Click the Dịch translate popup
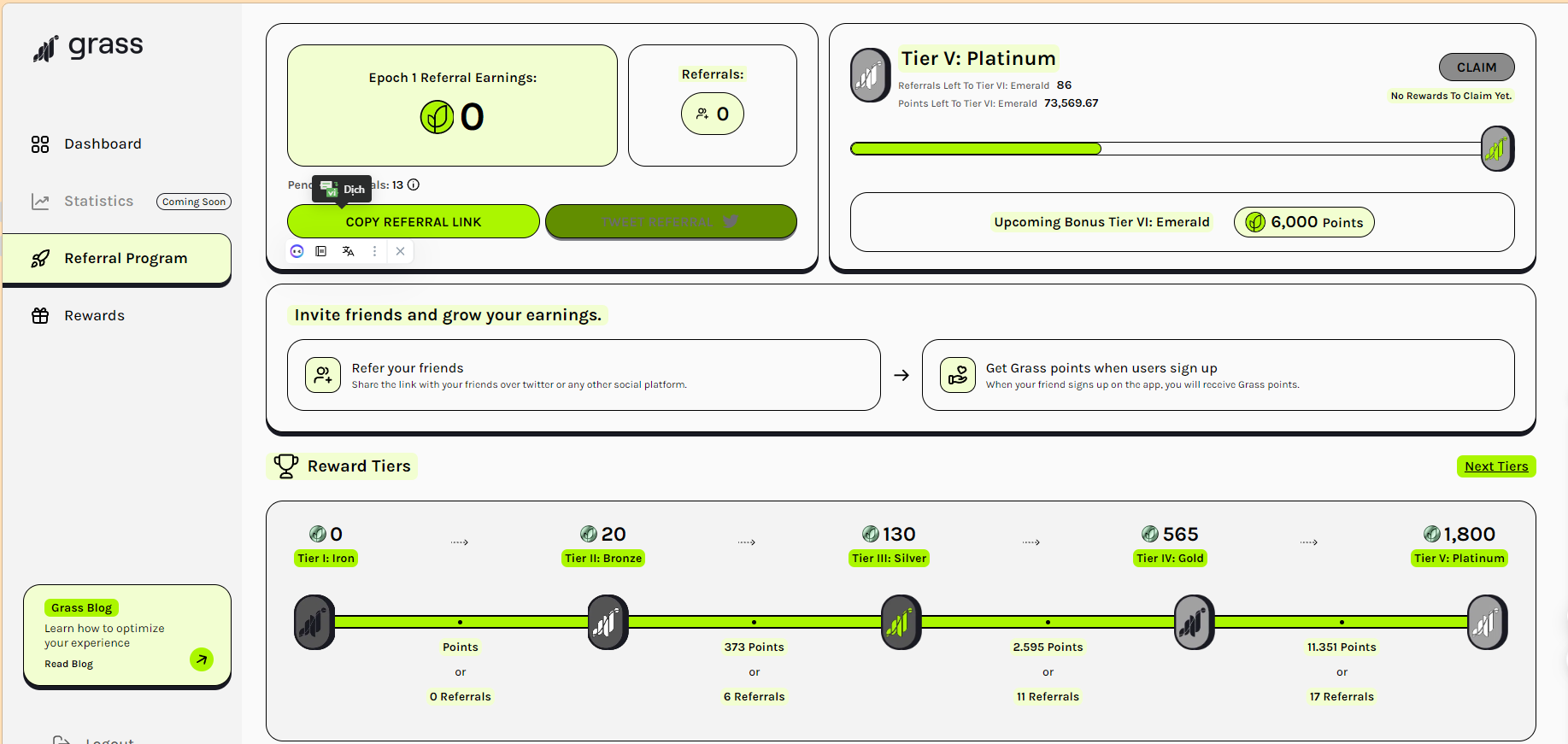This screenshot has width=1568, height=744. tap(342, 189)
